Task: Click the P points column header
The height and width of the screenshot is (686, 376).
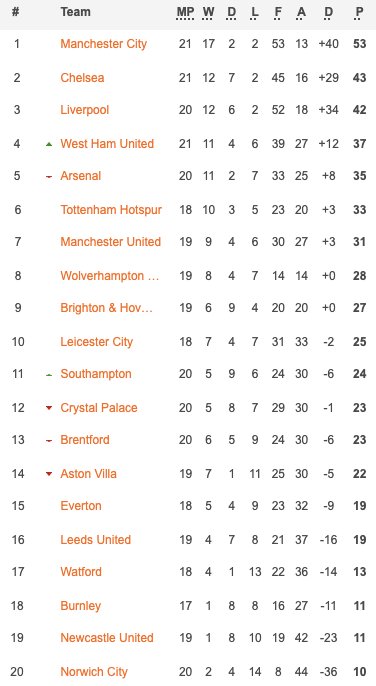Action: [x=359, y=12]
